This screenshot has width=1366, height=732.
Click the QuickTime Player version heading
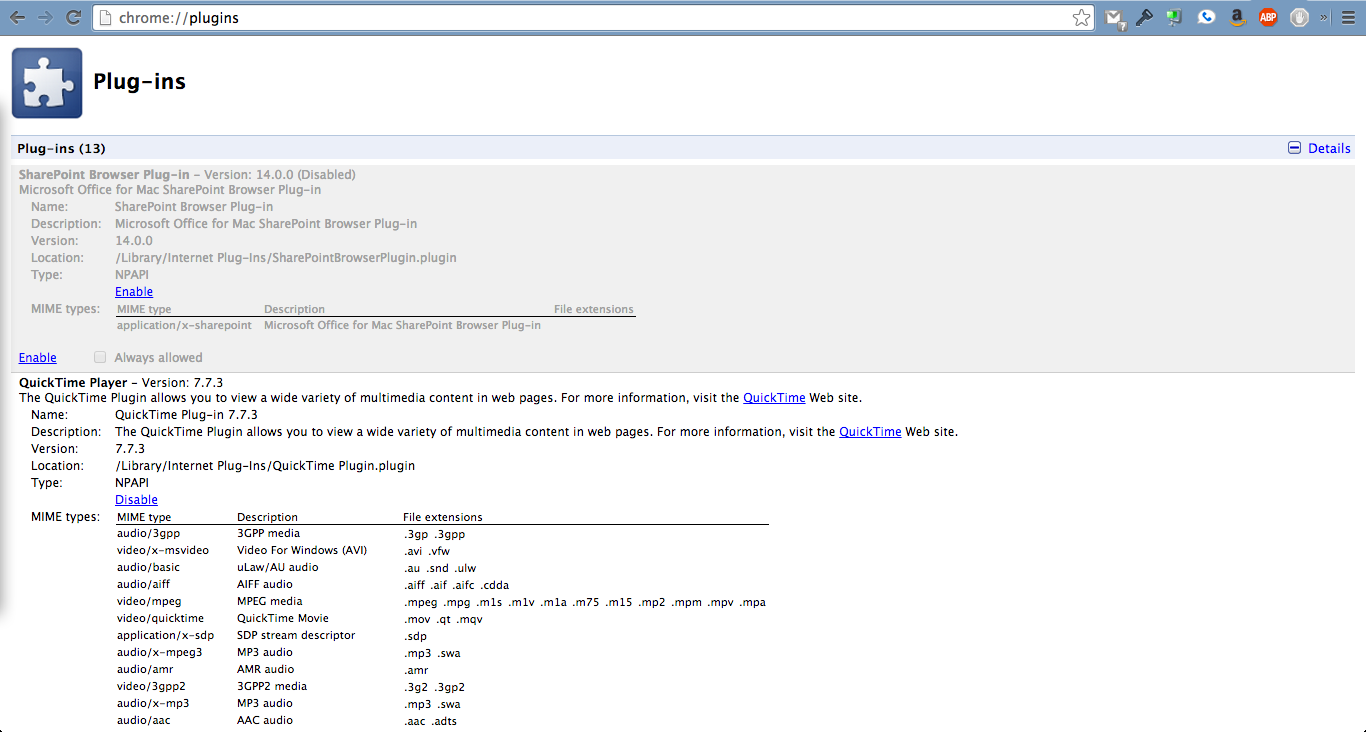pyautogui.click(x=121, y=383)
